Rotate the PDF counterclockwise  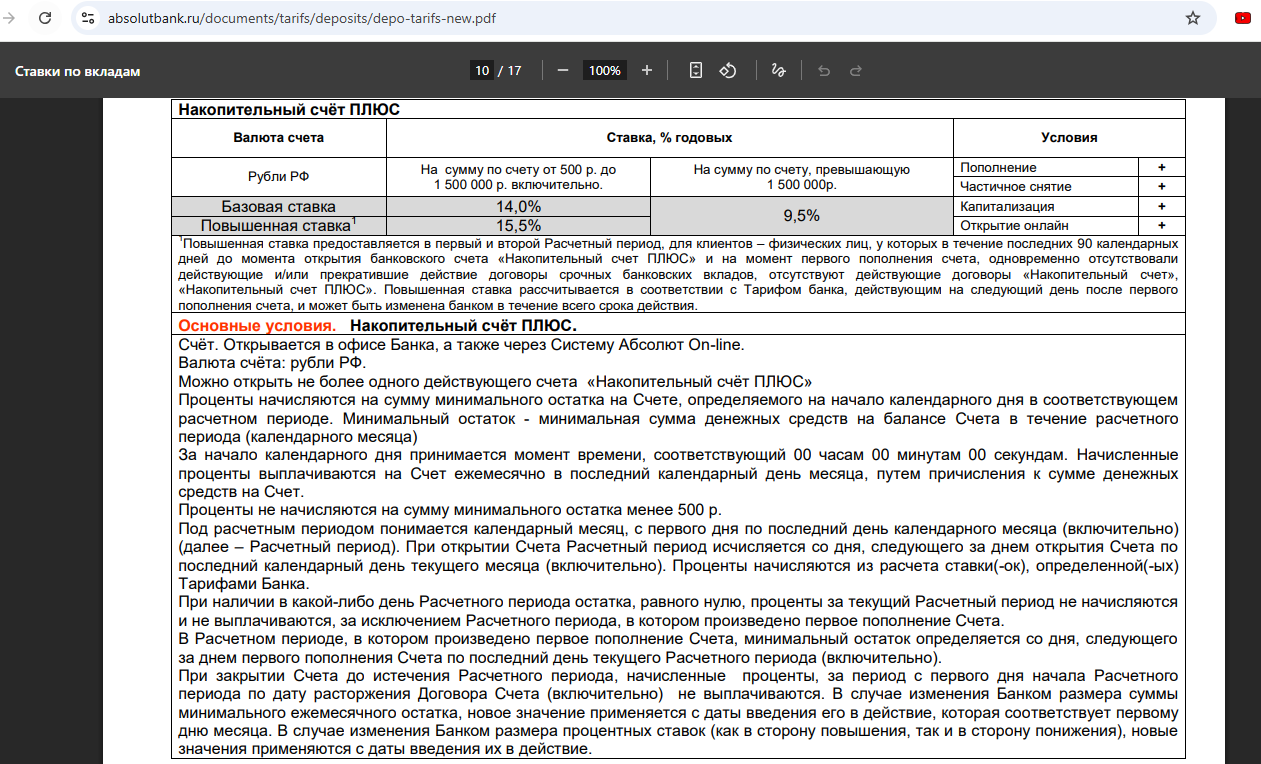[728, 70]
